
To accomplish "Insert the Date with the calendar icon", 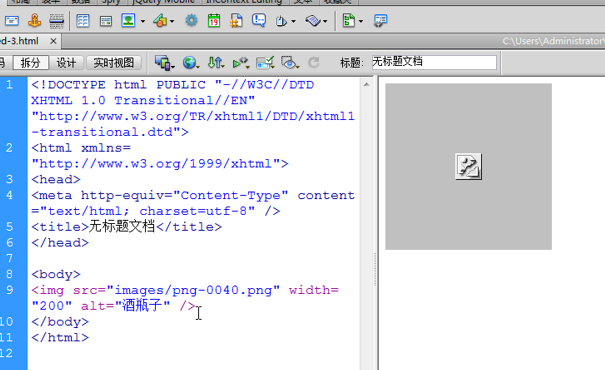I will pos(214,20).
